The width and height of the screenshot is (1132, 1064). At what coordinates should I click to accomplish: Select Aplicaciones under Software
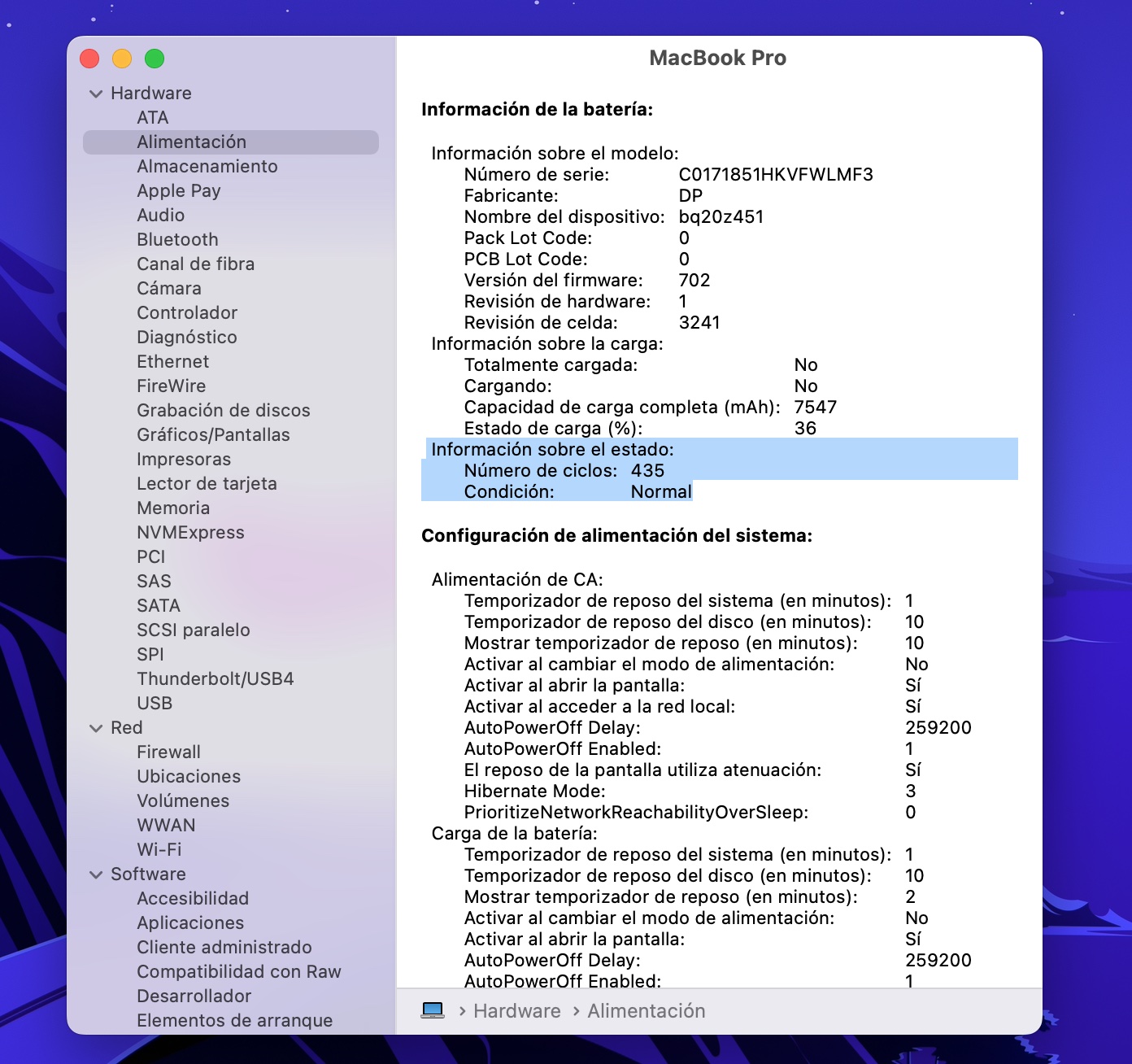coord(190,923)
